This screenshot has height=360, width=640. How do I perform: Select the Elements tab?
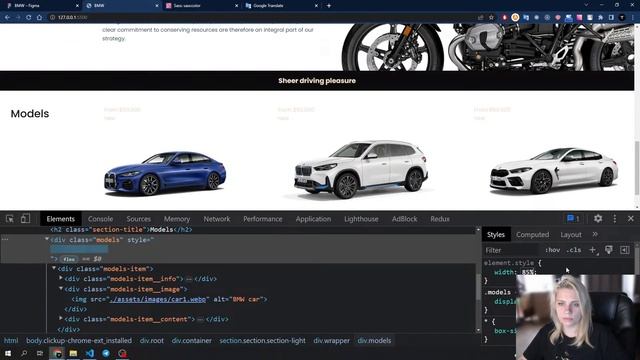click(x=60, y=219)
